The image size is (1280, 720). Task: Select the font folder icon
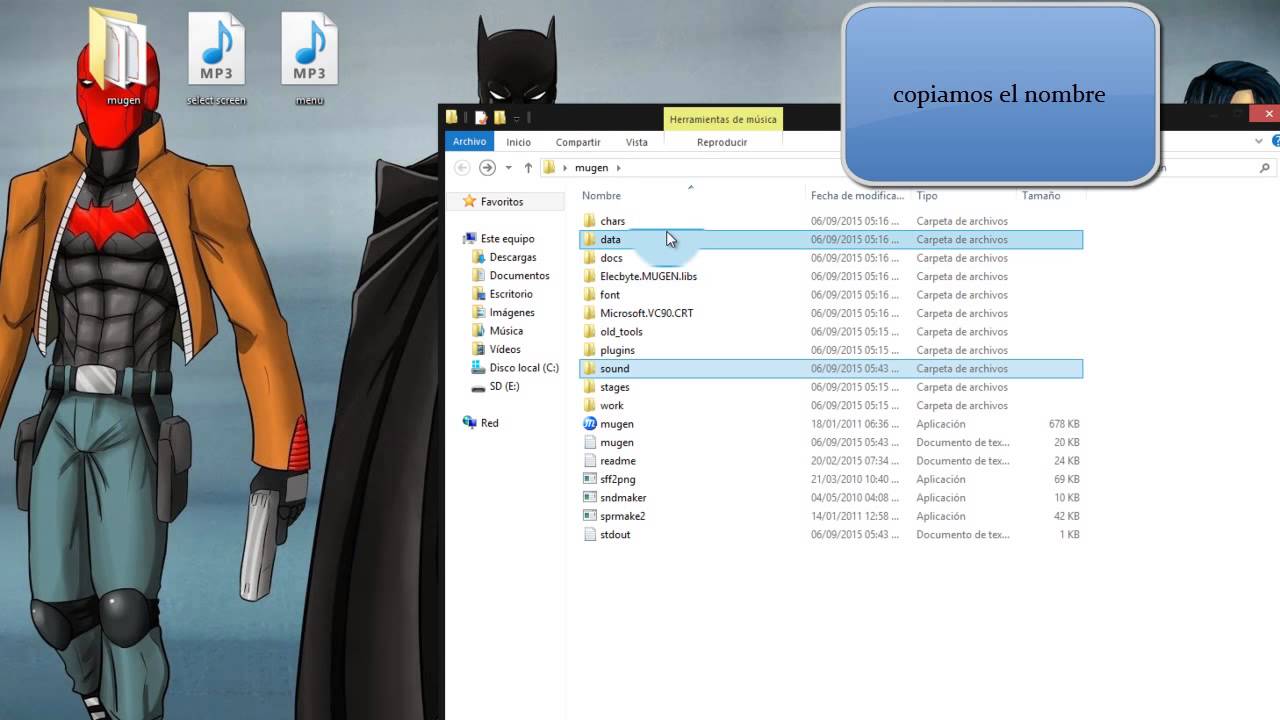590,295
